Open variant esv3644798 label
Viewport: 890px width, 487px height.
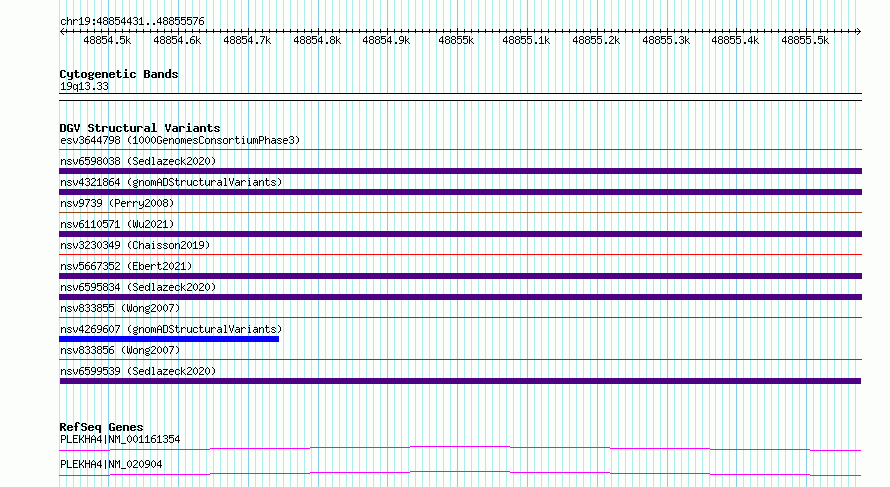[x=180, y=140]
